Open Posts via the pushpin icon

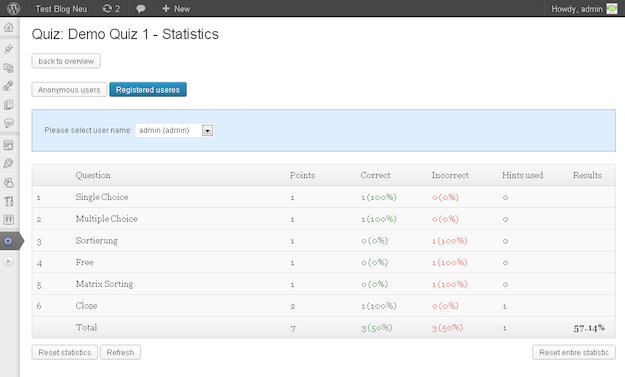[9, 49]
